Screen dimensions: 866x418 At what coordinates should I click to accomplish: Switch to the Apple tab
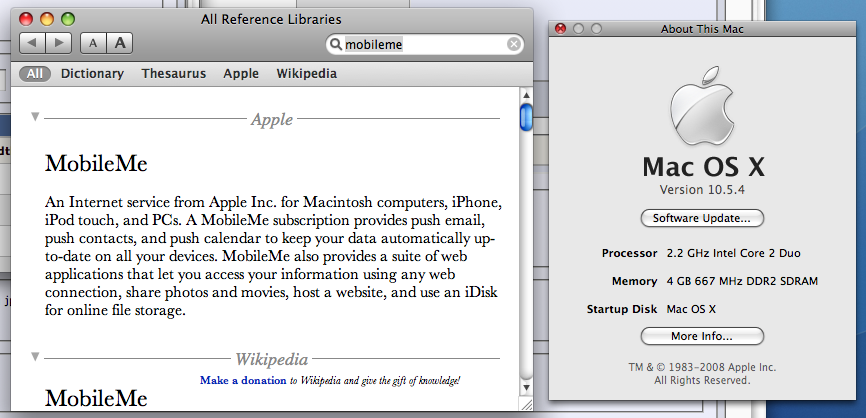tap(241, 74)
